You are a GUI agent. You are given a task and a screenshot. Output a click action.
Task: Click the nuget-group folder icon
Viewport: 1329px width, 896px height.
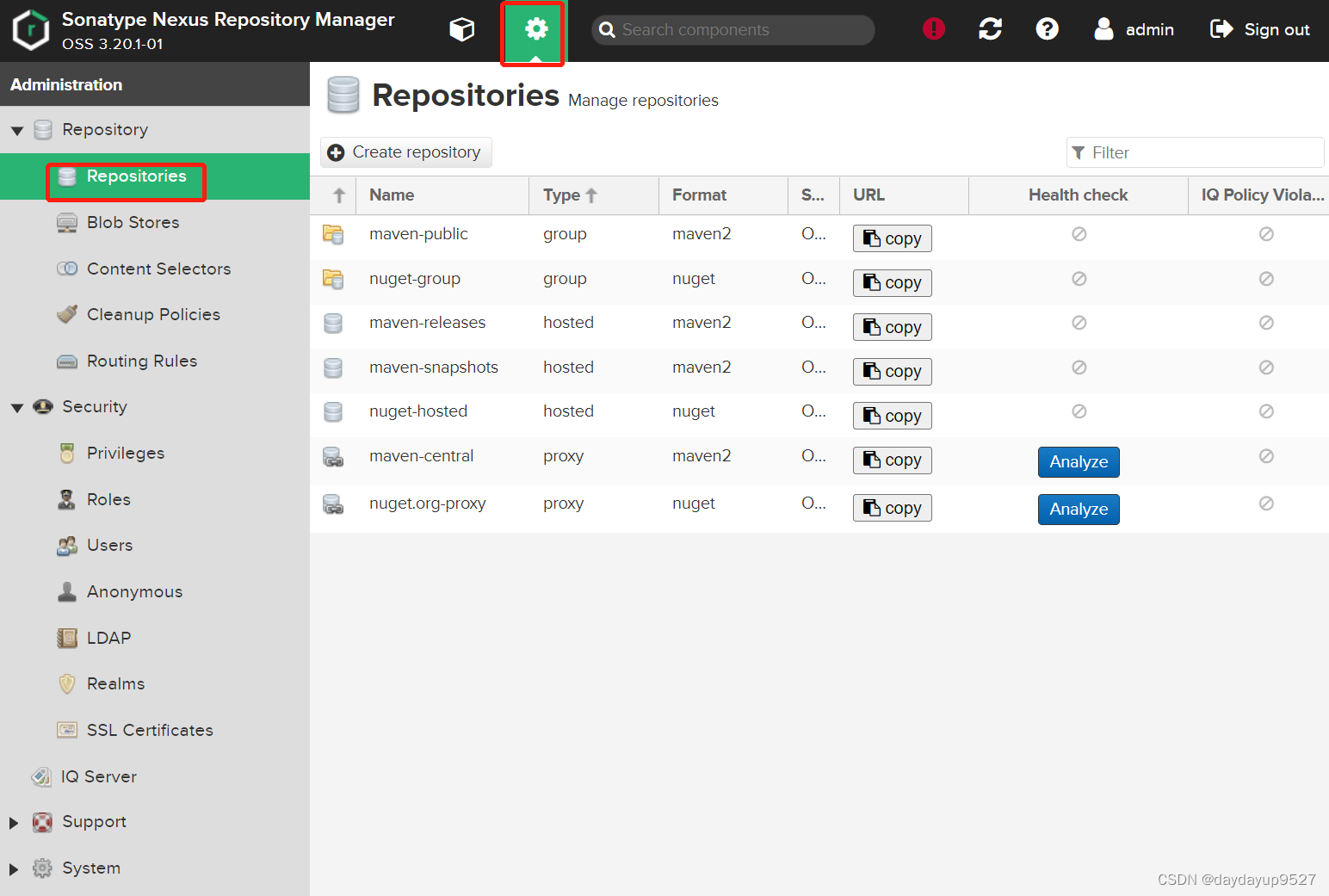333,279
